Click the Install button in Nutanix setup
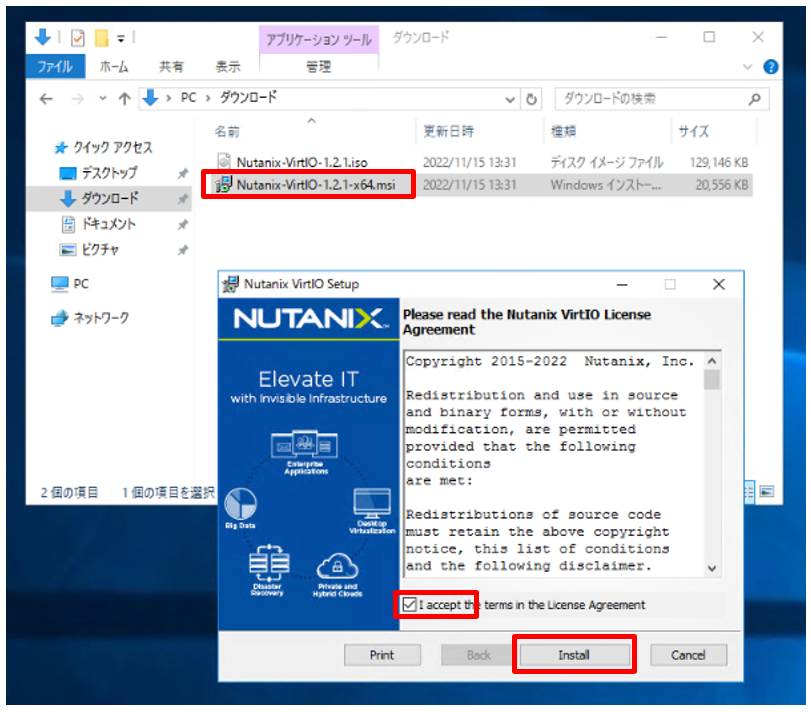This screenshot has height=712, width=811. (x=574, y=655)
